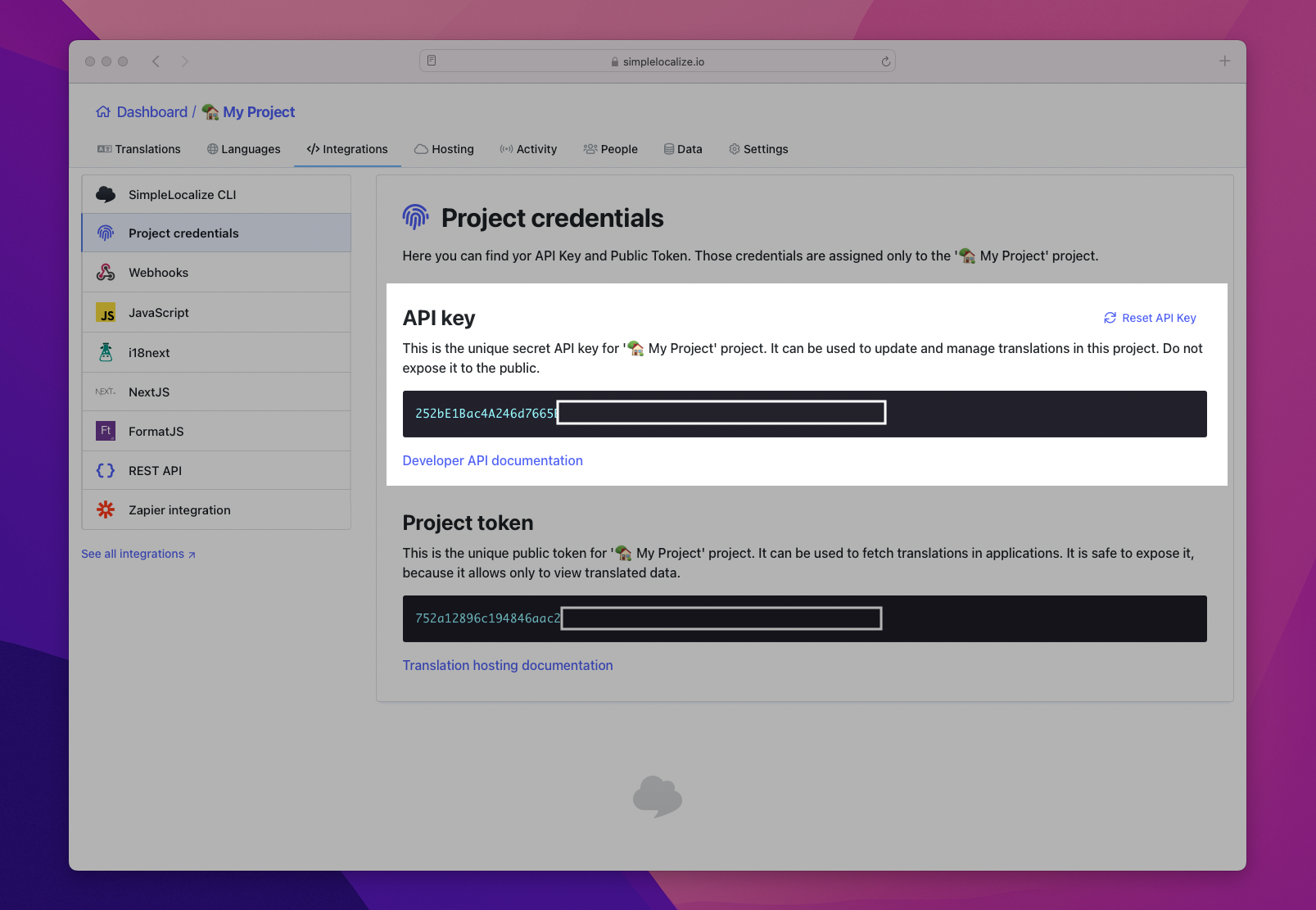Click the Languages globe icon
The image size is (1316, 910).
tap(212, 149)
